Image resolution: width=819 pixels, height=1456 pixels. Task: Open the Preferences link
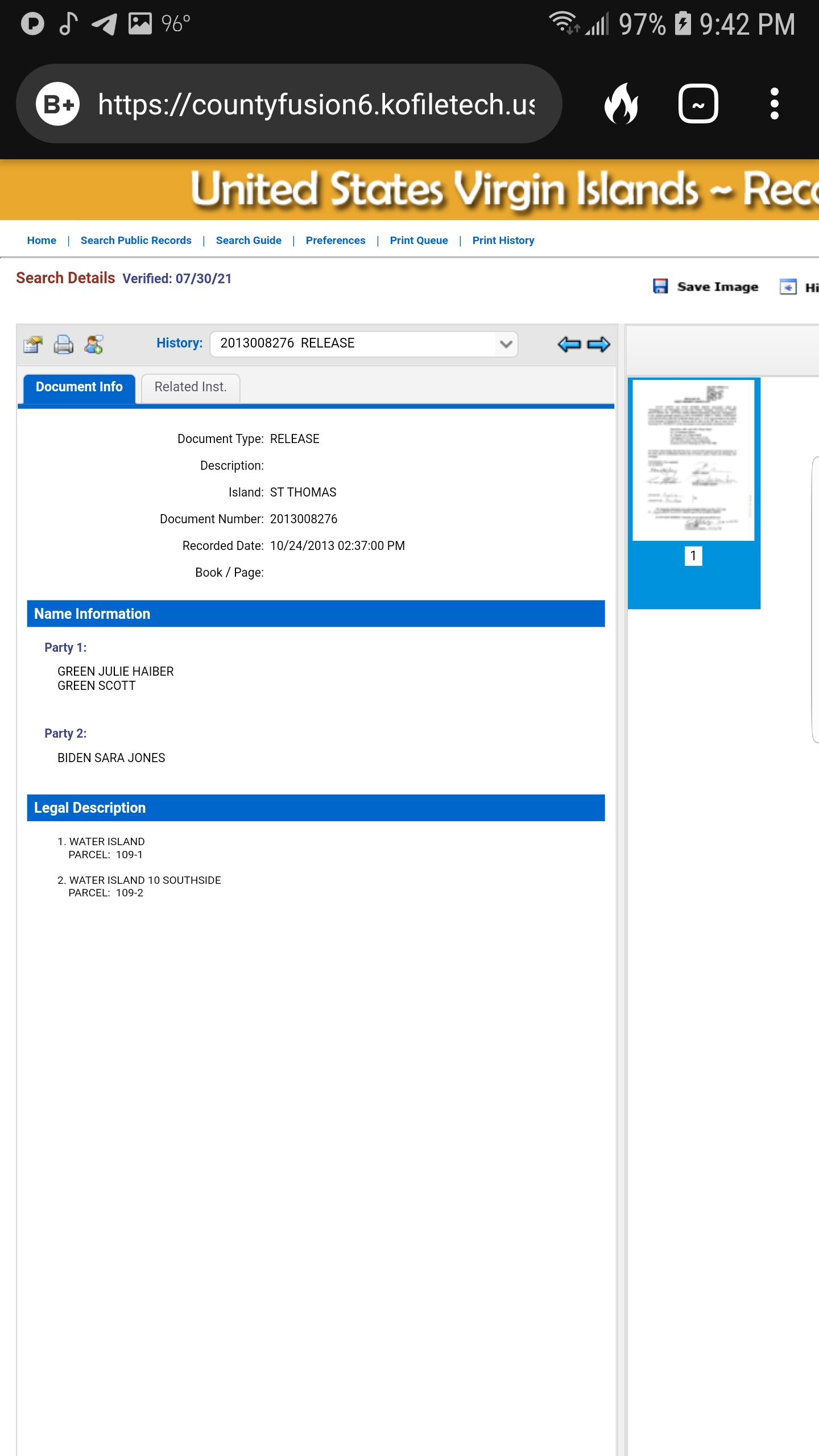(336, 241)
